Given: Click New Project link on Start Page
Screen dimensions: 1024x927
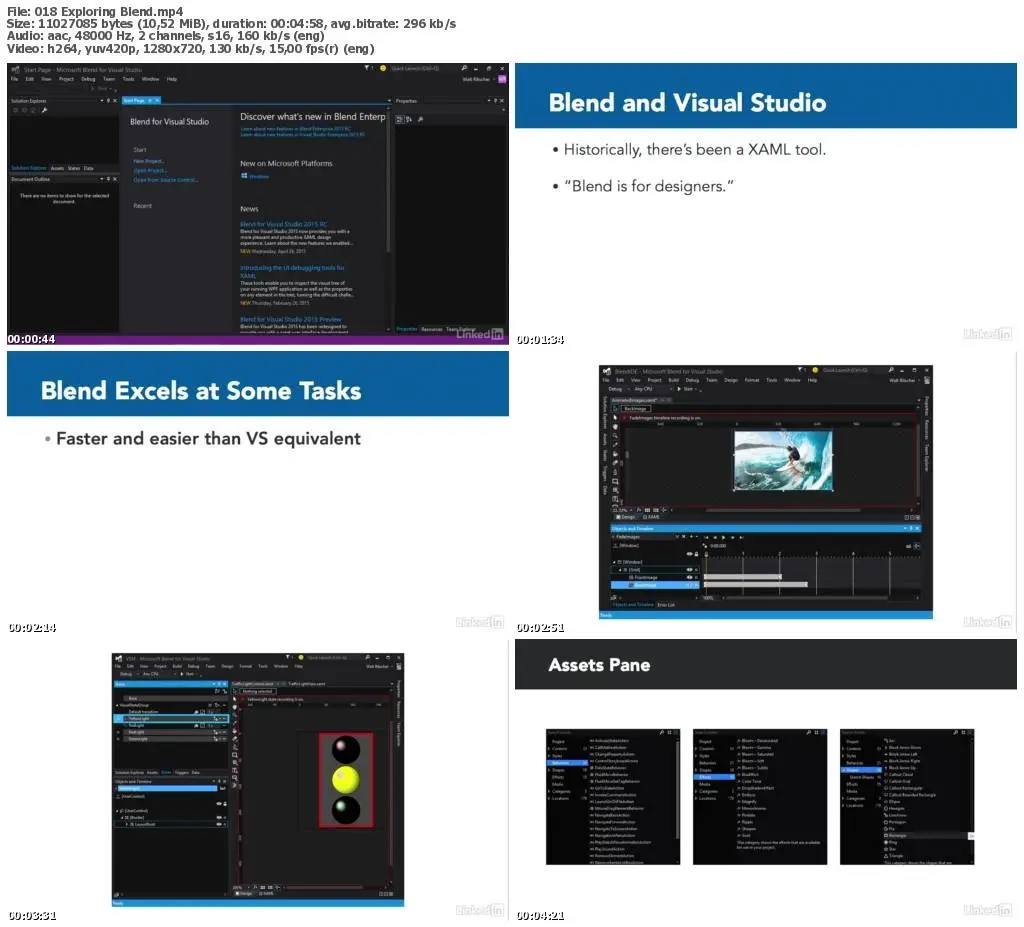Looking at the screenshot, I should [149, 161].
